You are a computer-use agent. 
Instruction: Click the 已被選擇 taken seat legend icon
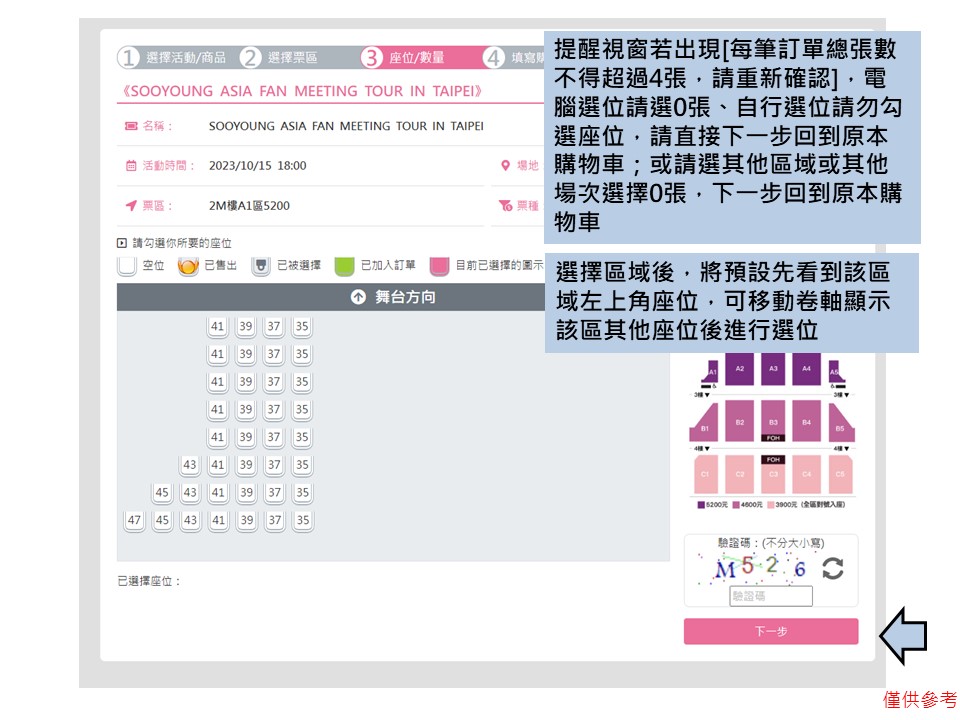pos(261,266)
